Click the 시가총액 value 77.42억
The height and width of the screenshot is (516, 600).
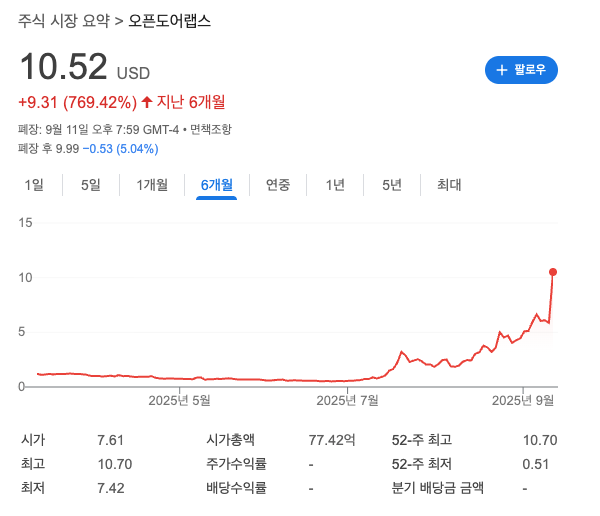click(x=332, y=440)
